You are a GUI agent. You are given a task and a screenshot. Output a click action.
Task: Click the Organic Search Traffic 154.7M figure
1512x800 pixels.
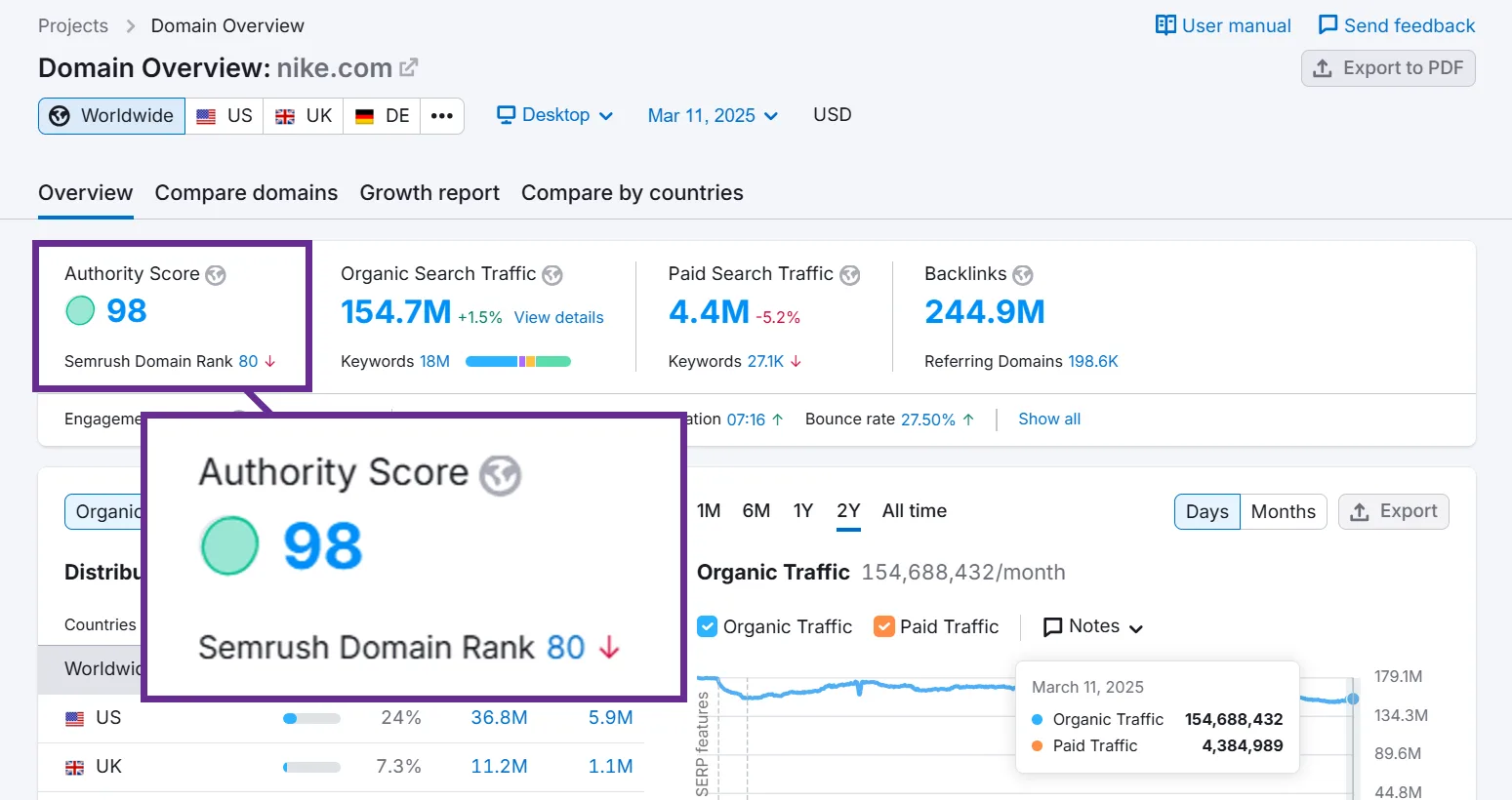coord(396,312)
